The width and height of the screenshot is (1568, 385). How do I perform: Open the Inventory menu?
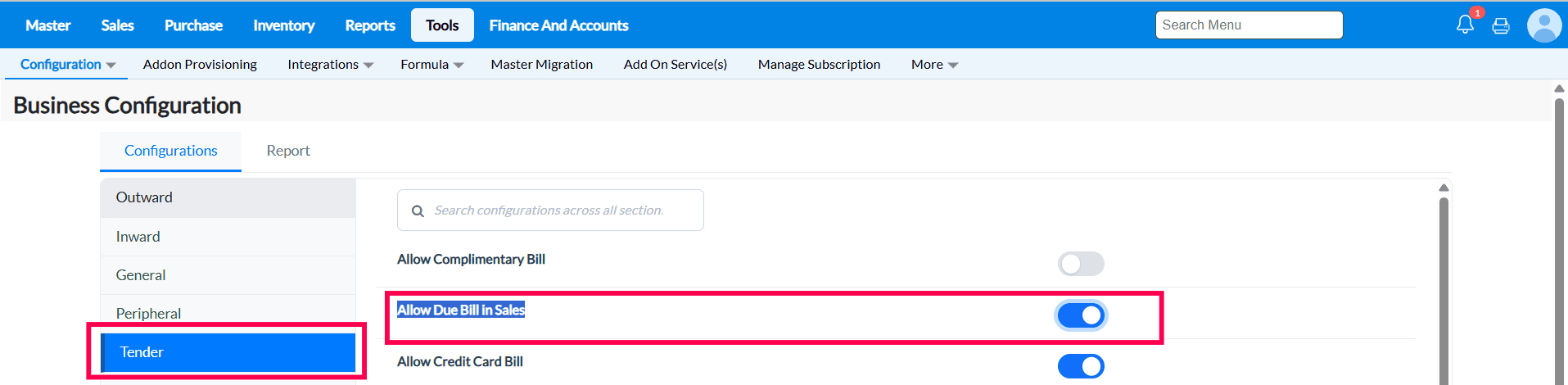(x=283, y=25)
